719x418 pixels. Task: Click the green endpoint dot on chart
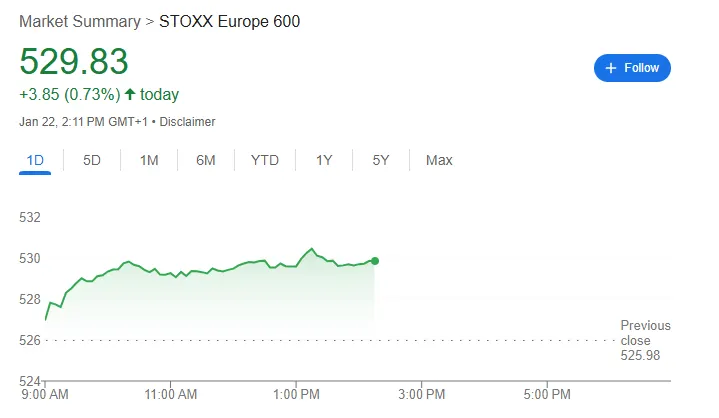pos(374,261)
